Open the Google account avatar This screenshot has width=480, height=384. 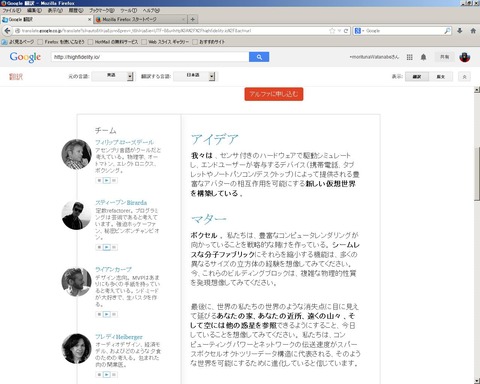(x=464, y=57)
